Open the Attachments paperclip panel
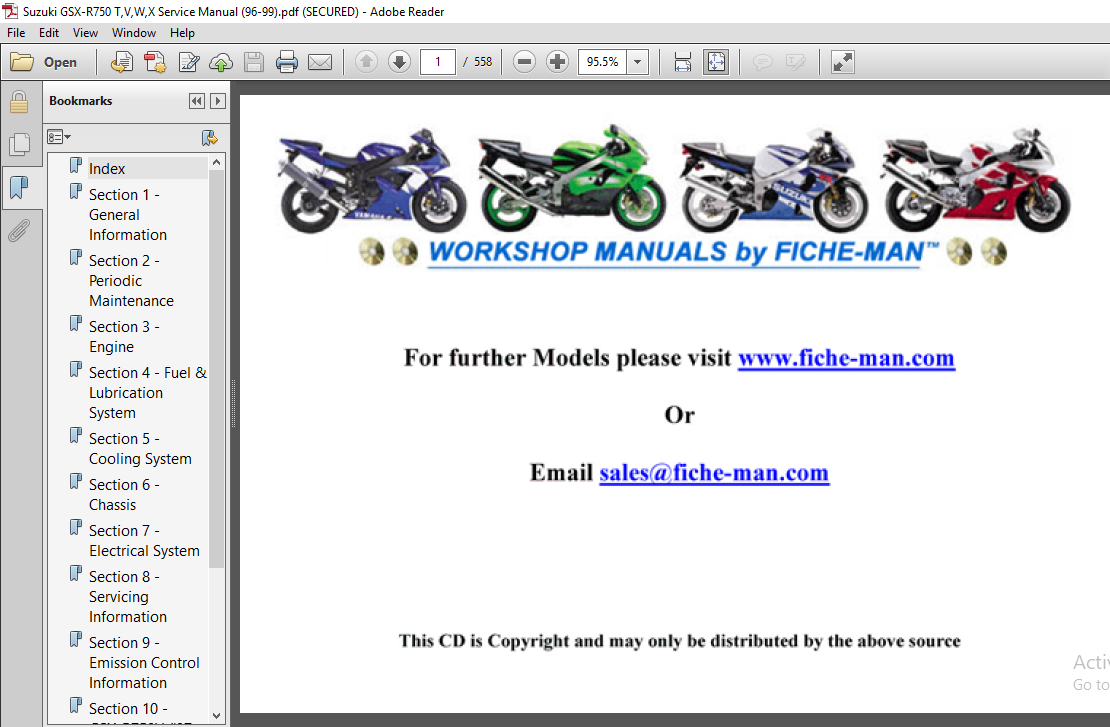The width and height of the screenshot is (1110, 727). pos(19,231)
